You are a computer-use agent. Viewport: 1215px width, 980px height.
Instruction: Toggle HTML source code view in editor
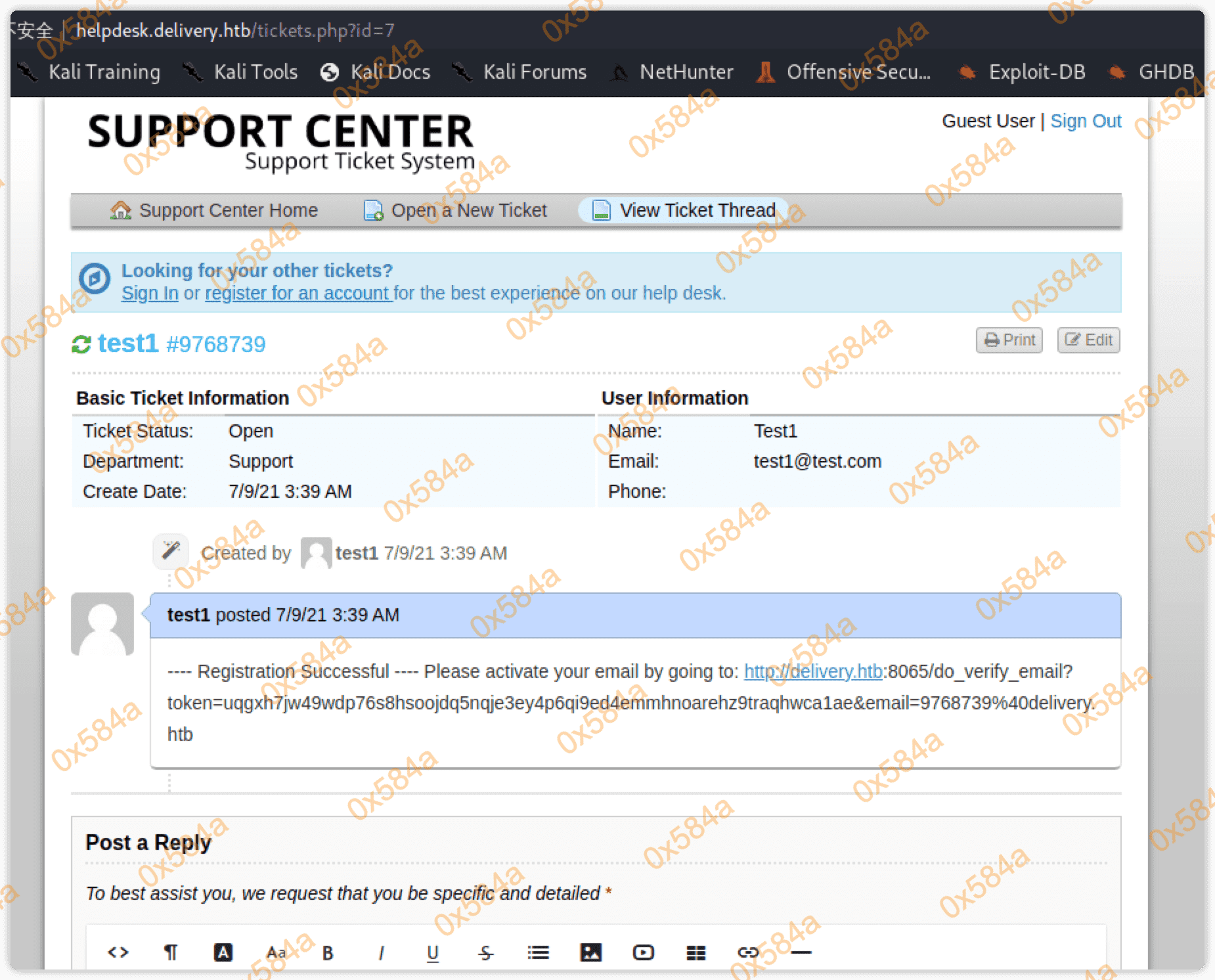(x=118, y=952)
